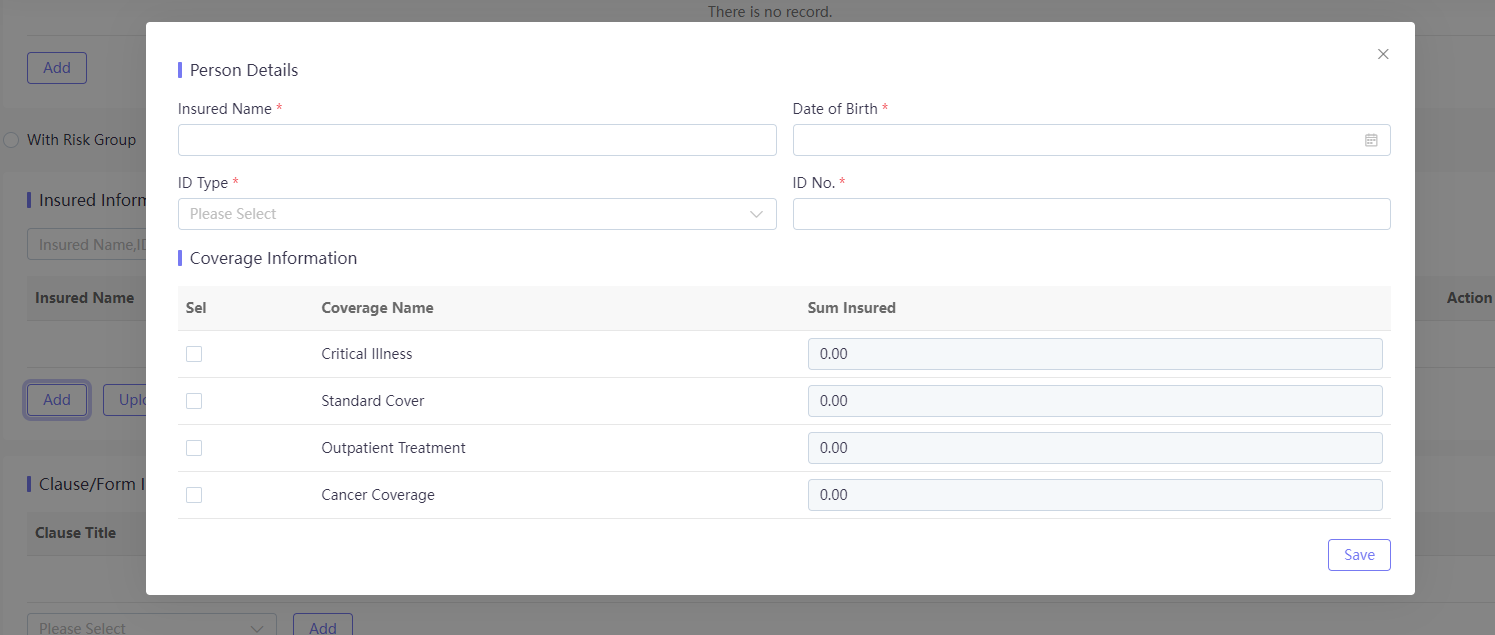Open clause Please Select dropdown at bottom
The width and height of the screenshot is (1495, 635).
tap(152, 626)
